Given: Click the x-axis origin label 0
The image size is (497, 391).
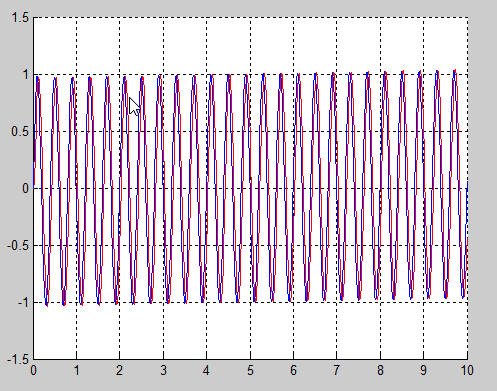Looking at the screenshot, I should tap(34, 370).
